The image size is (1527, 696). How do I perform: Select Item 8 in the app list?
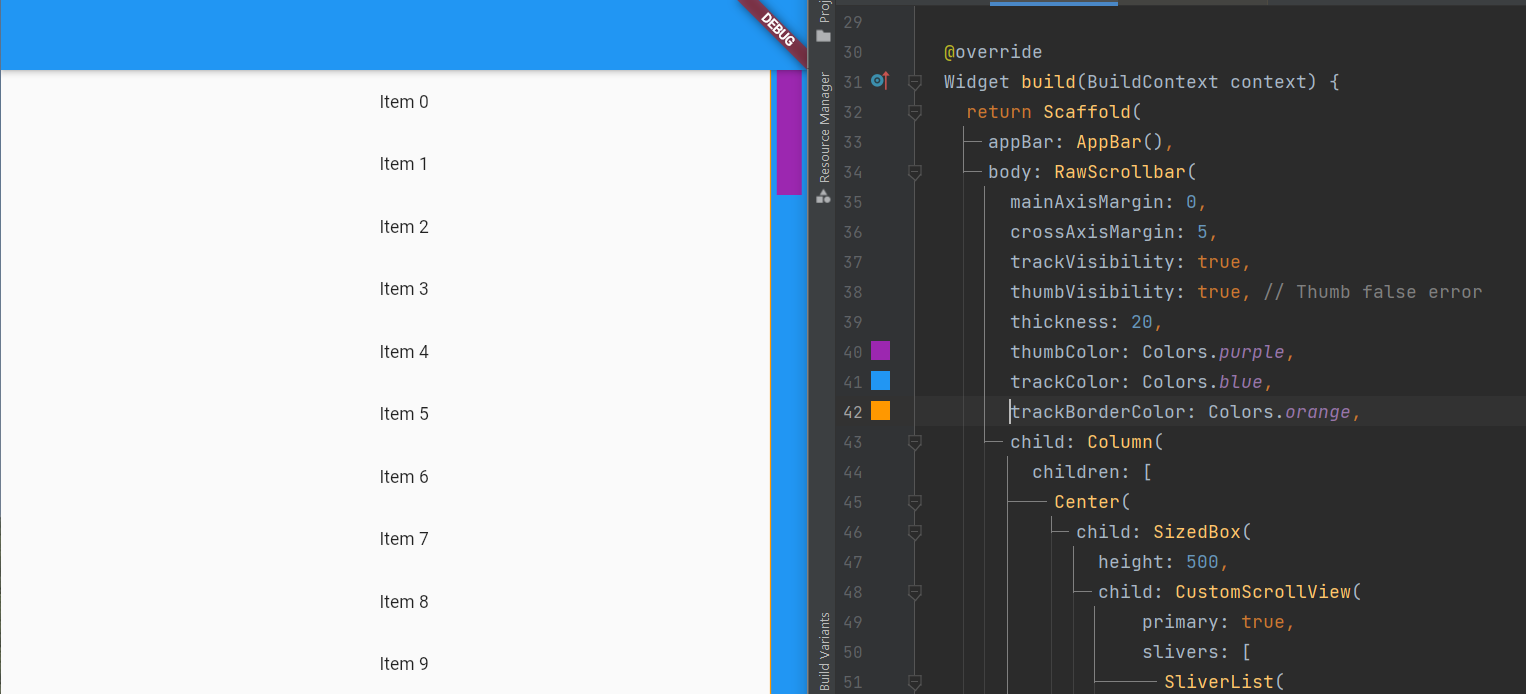[x=404, y=602]
